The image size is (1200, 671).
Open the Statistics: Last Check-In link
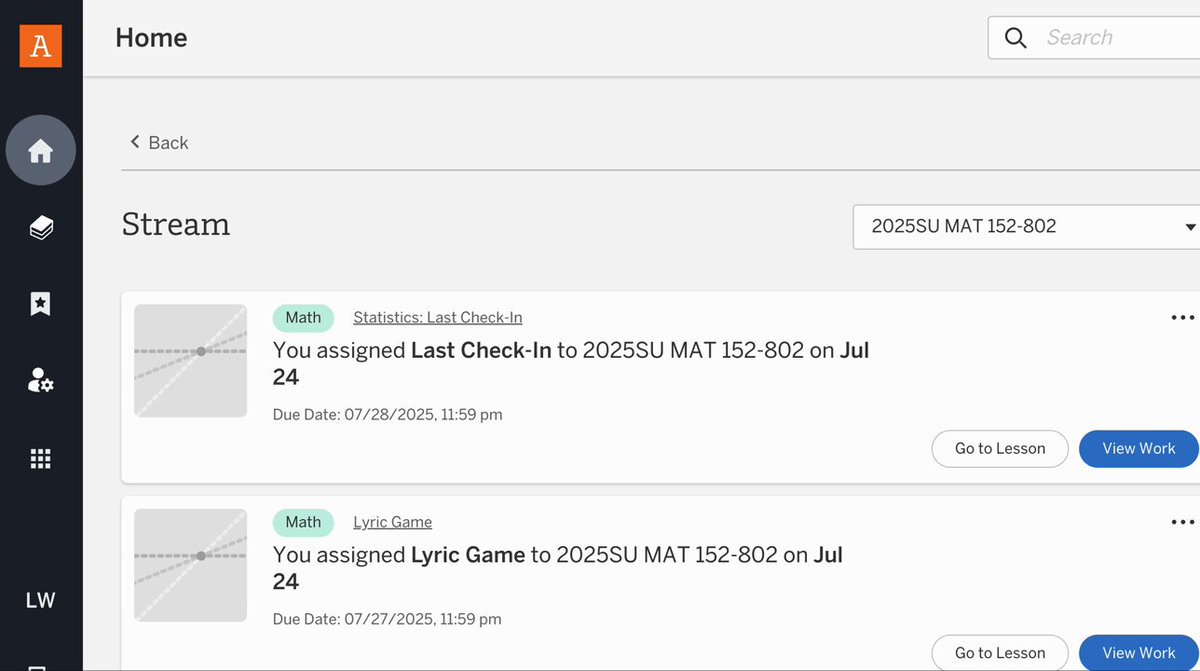438,318
